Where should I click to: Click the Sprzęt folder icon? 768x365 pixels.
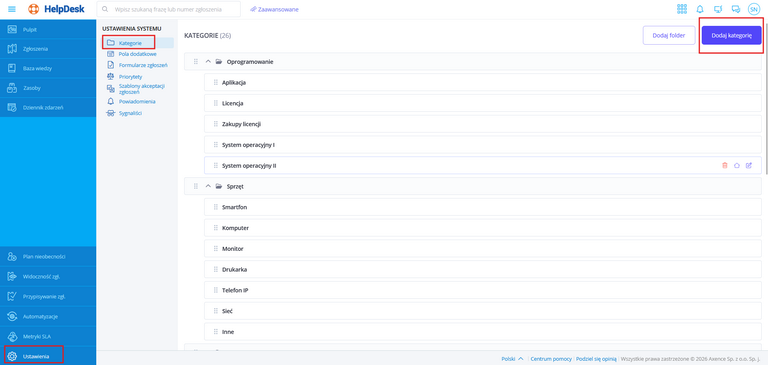(x=219, y=186)
